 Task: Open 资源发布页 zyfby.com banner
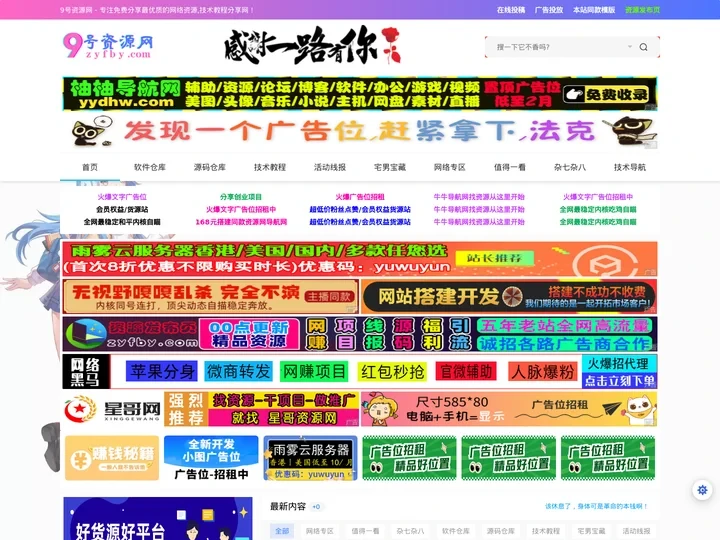(x=360, y=334)
